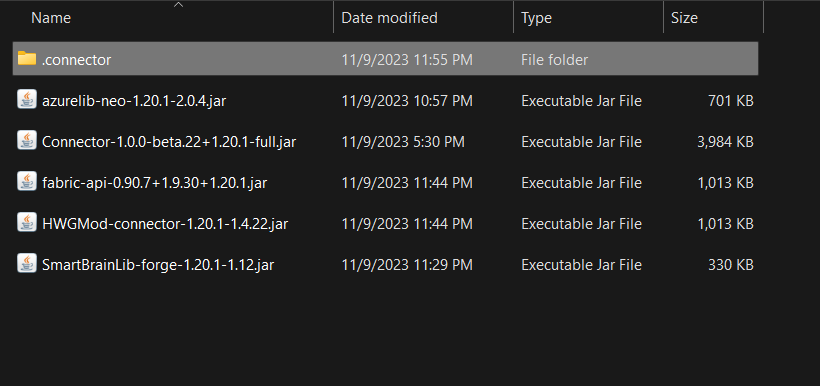This screenshot has height=386, width=820.
Task: Click the fabric-api jar file icon
Action: (27, 181)
